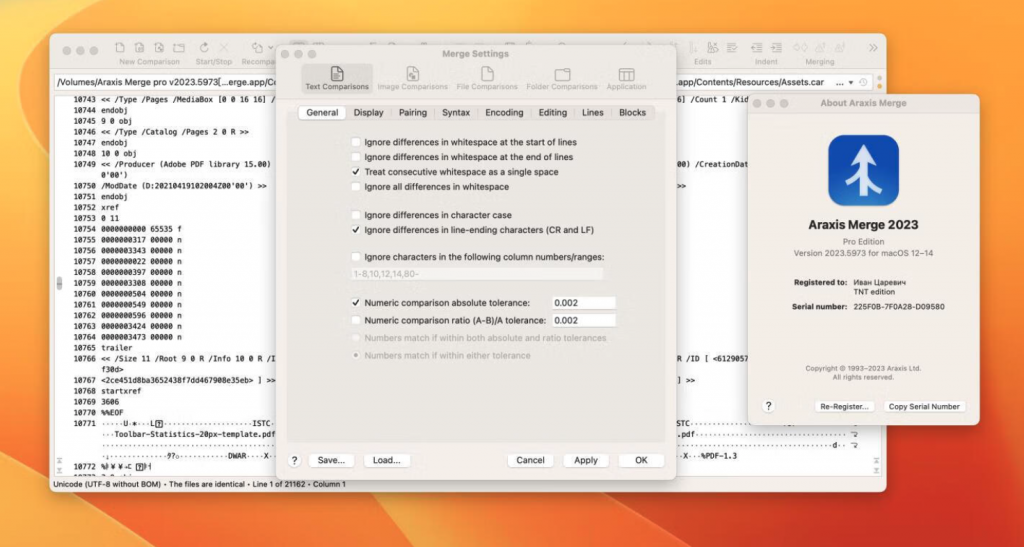Open the right file path dropdown arrow
The width and height of the screenshot is (1024, 547).
[x=851, y=83]
